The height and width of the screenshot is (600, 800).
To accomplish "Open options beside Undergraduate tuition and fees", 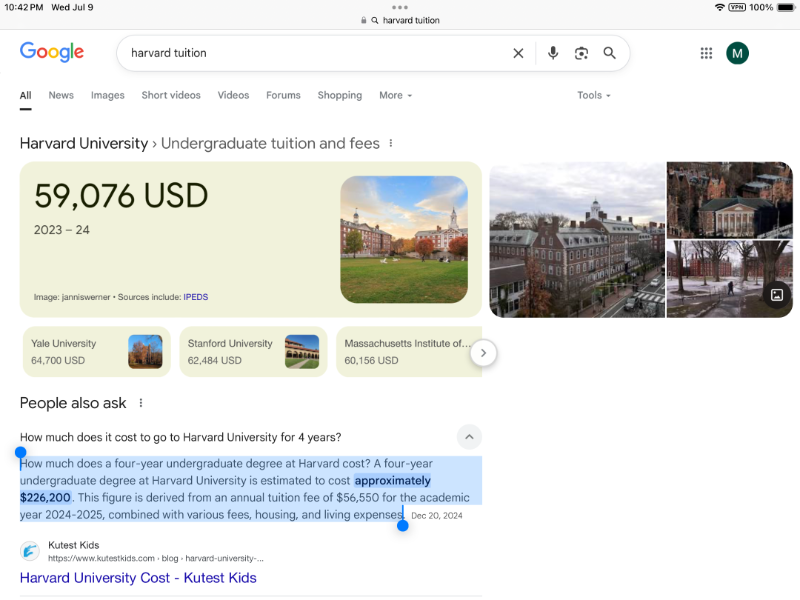I will (391, 143).
